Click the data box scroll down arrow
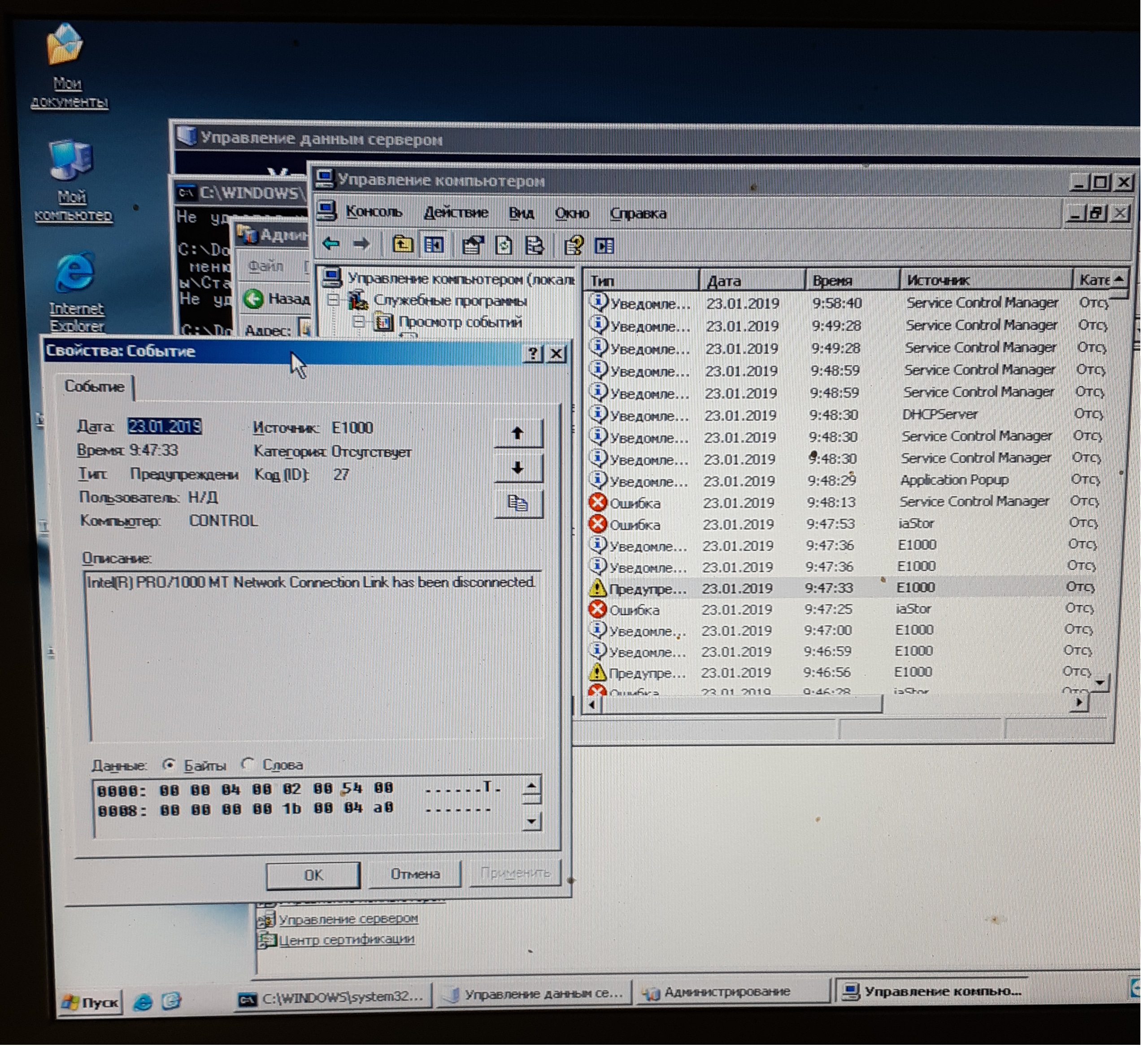This screenshot has width=1148, height=1048. (x=531, y=821)
